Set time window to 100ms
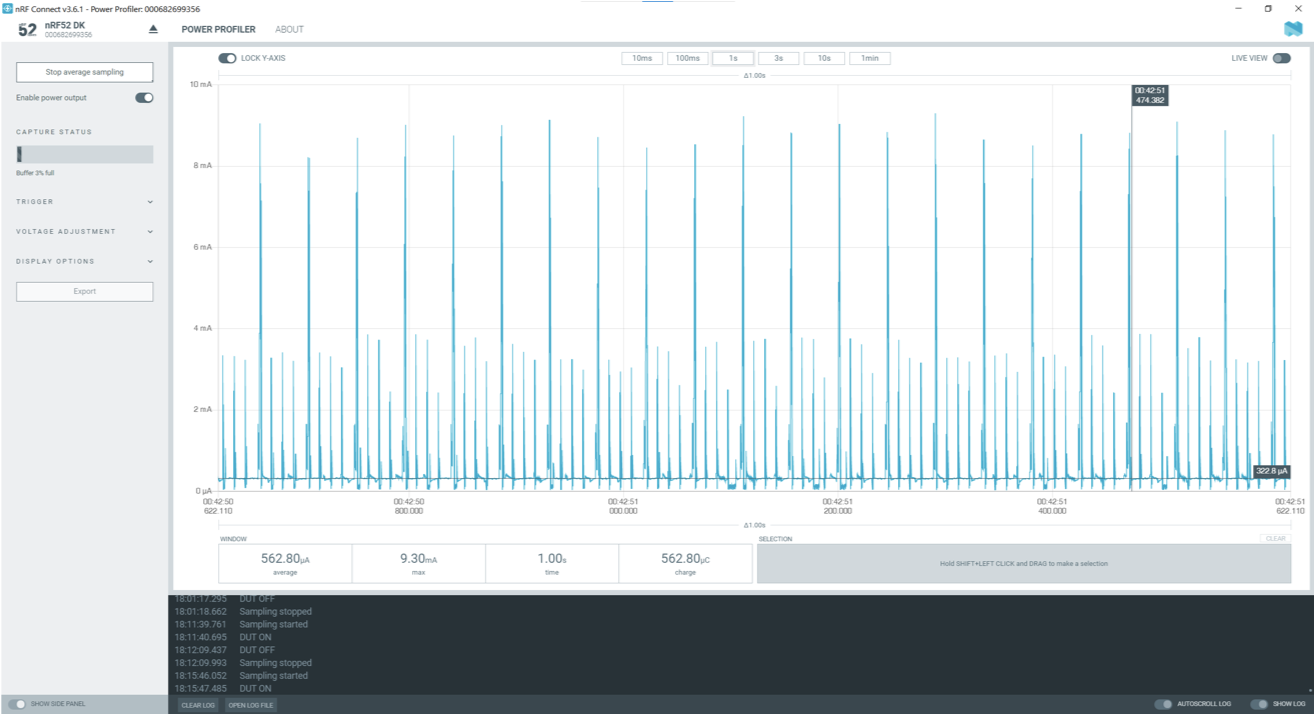1314x714 pixels. (x=688, y=58)
